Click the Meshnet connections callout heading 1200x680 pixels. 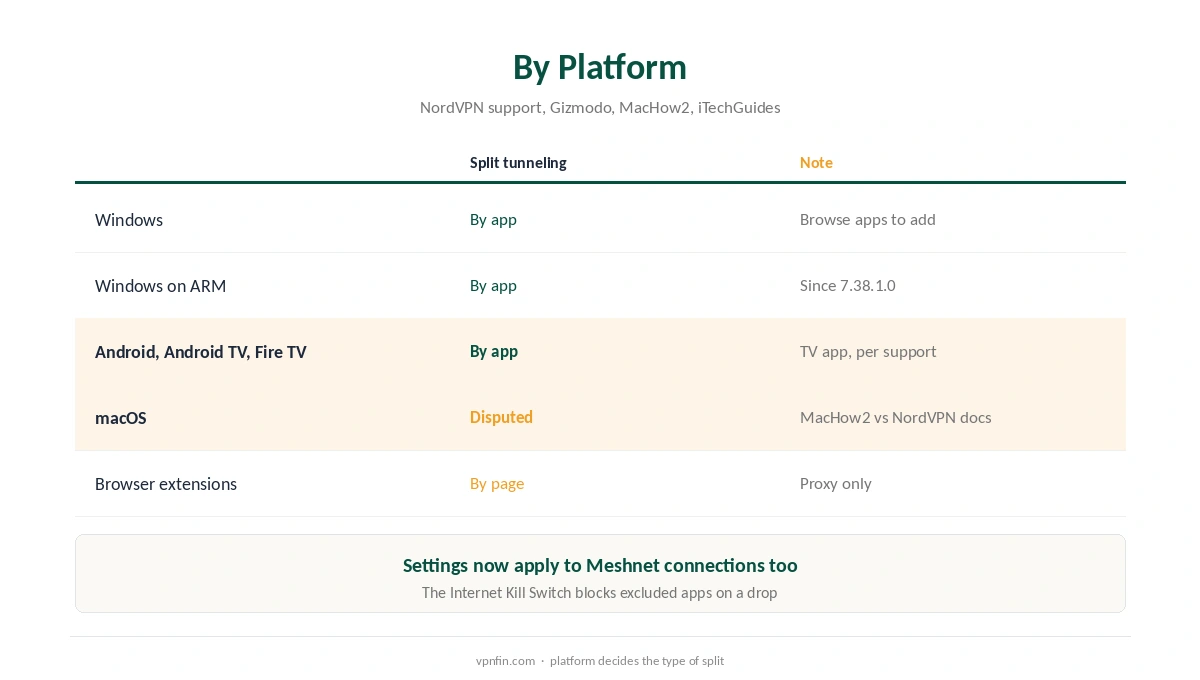tap(600, 565)
